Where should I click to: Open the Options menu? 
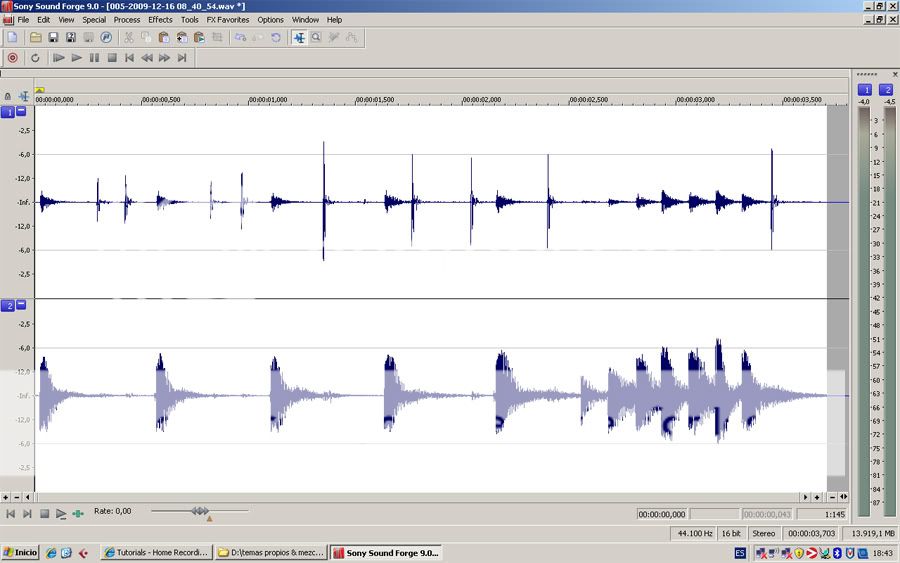(270, 20)
